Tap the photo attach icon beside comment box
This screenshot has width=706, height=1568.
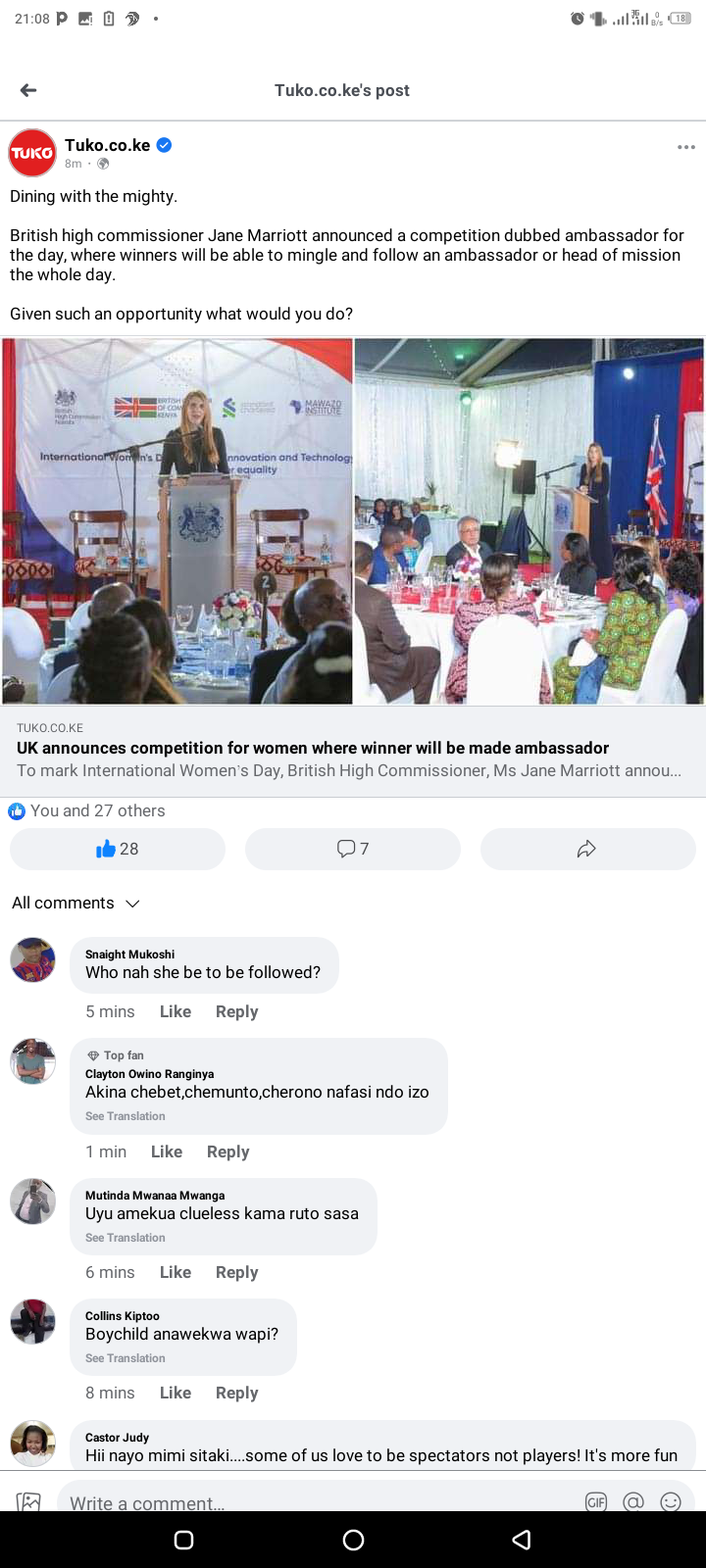pyautogui.click(x=29, y=1501)
